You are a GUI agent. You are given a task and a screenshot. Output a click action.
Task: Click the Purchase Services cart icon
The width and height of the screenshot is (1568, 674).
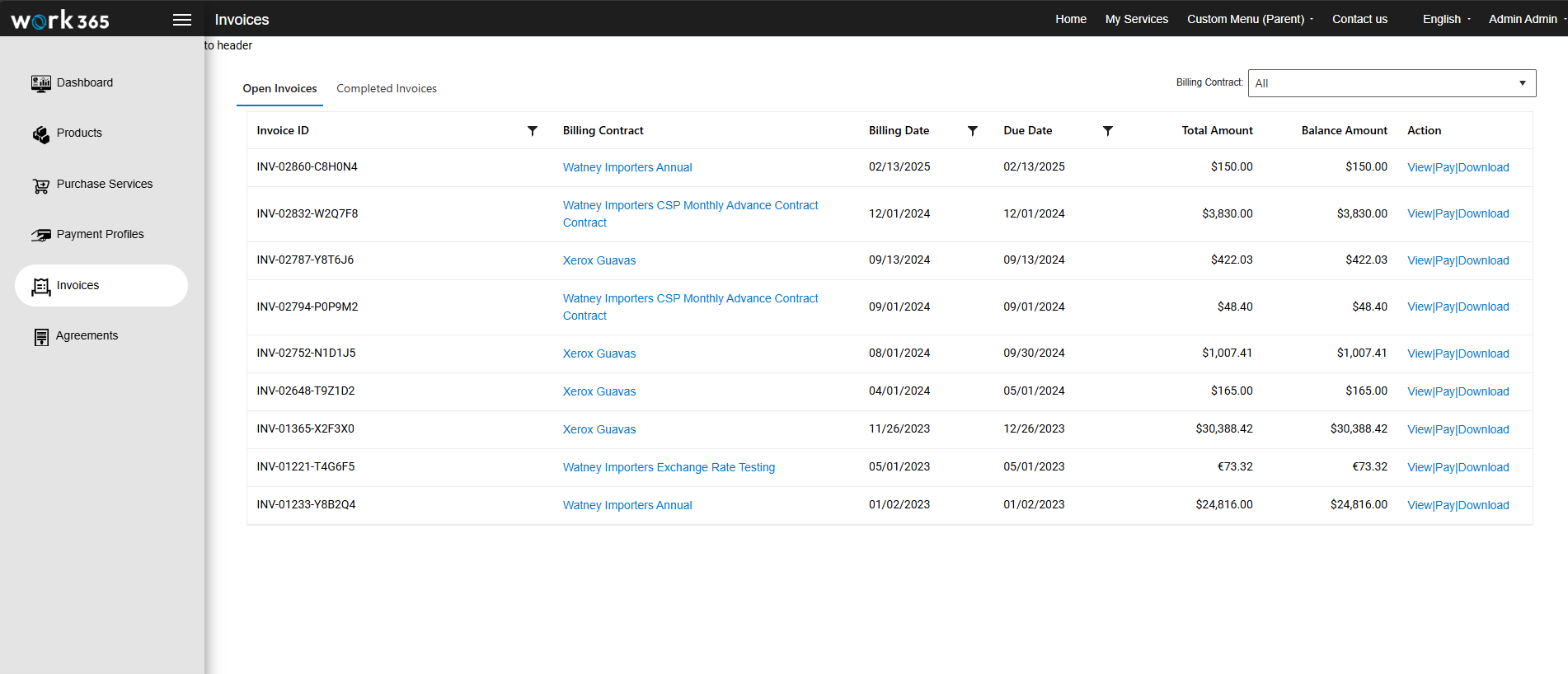click(x=40, y=185)
